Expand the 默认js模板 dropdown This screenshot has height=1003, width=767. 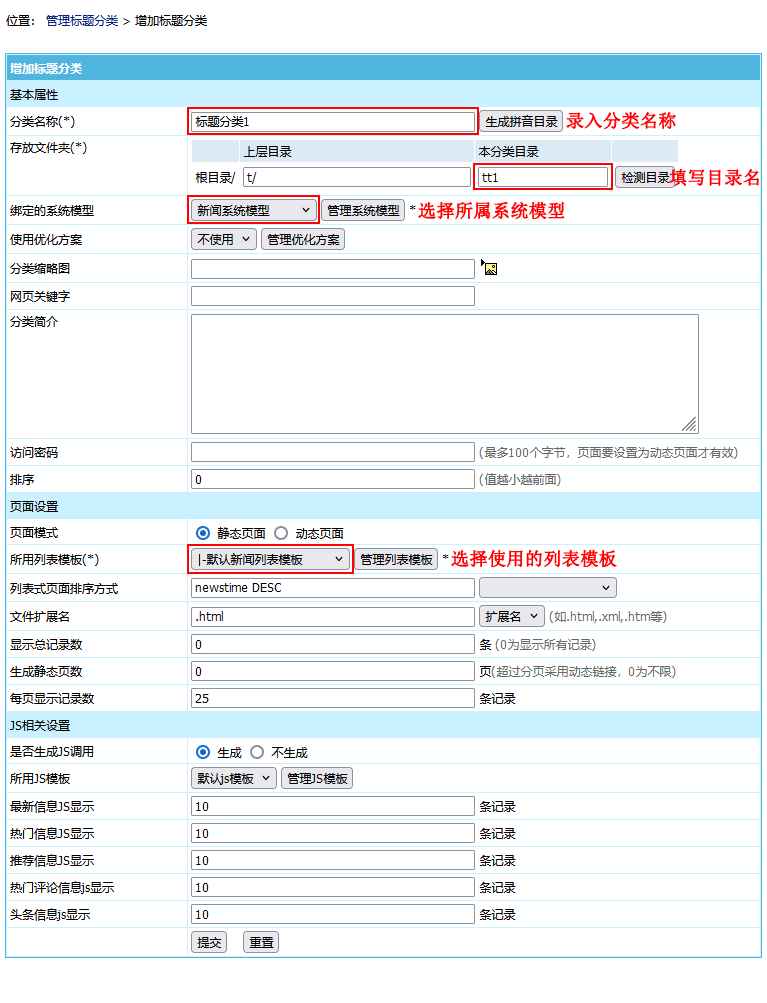[233, 779]
